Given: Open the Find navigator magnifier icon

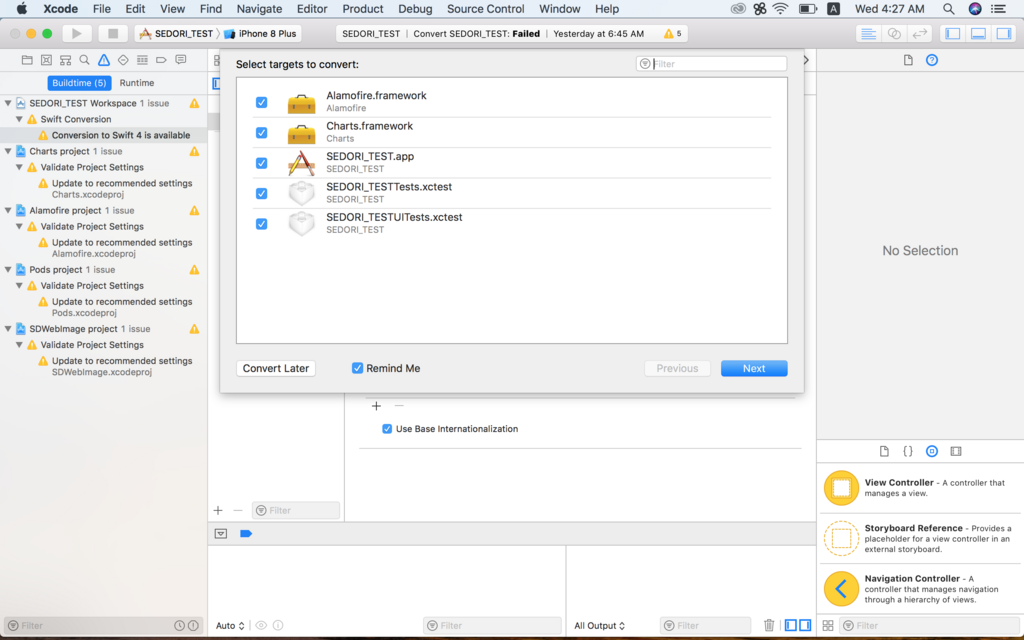Looking at the screenshot, I should (x=84, y=60).
